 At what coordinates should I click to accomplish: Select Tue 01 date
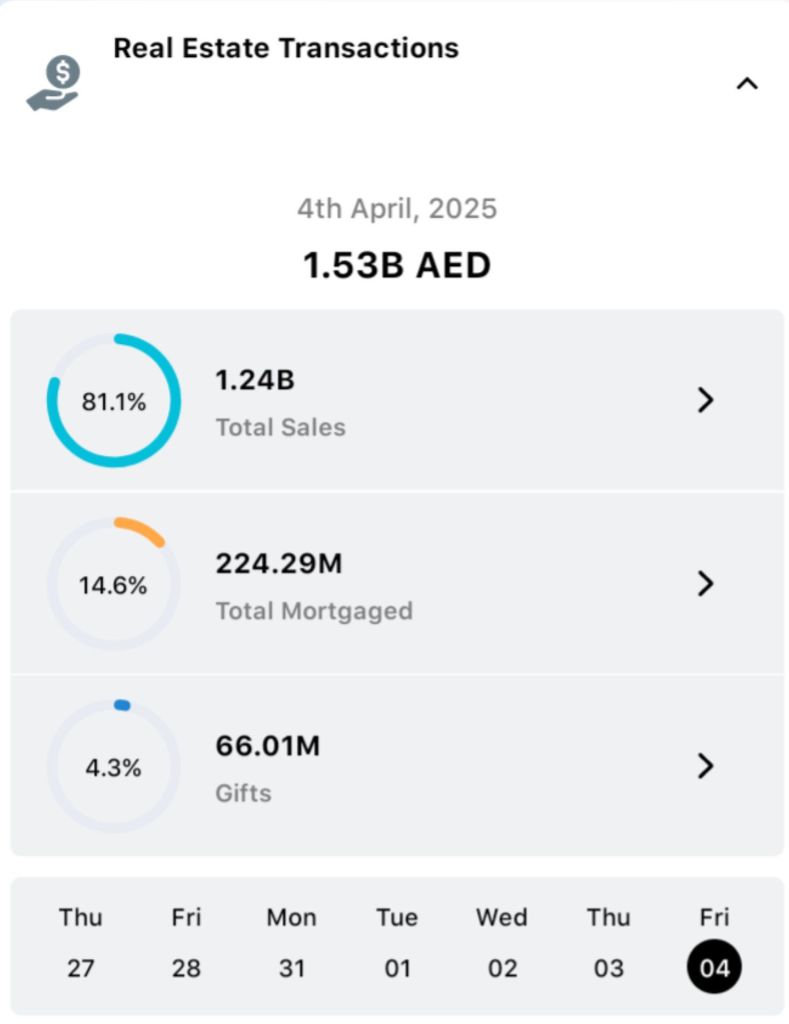pos(397,942)
